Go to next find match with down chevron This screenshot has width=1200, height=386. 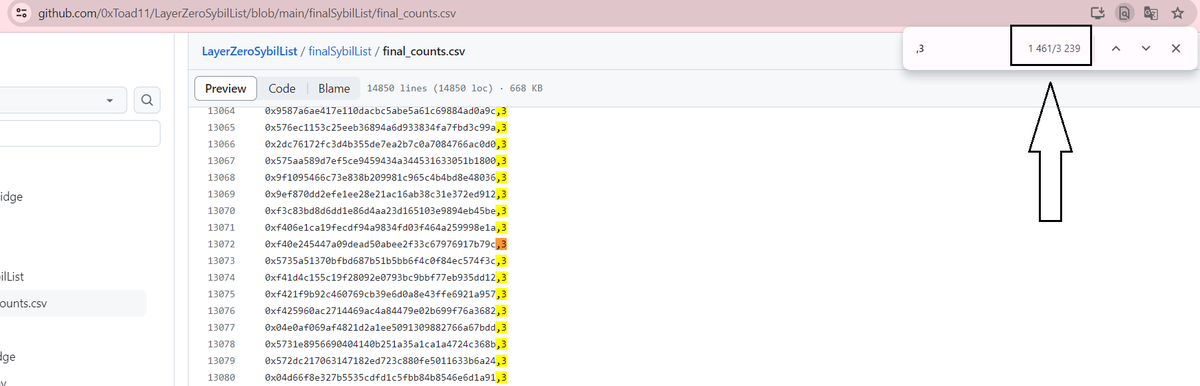(x=1146, y=49)
